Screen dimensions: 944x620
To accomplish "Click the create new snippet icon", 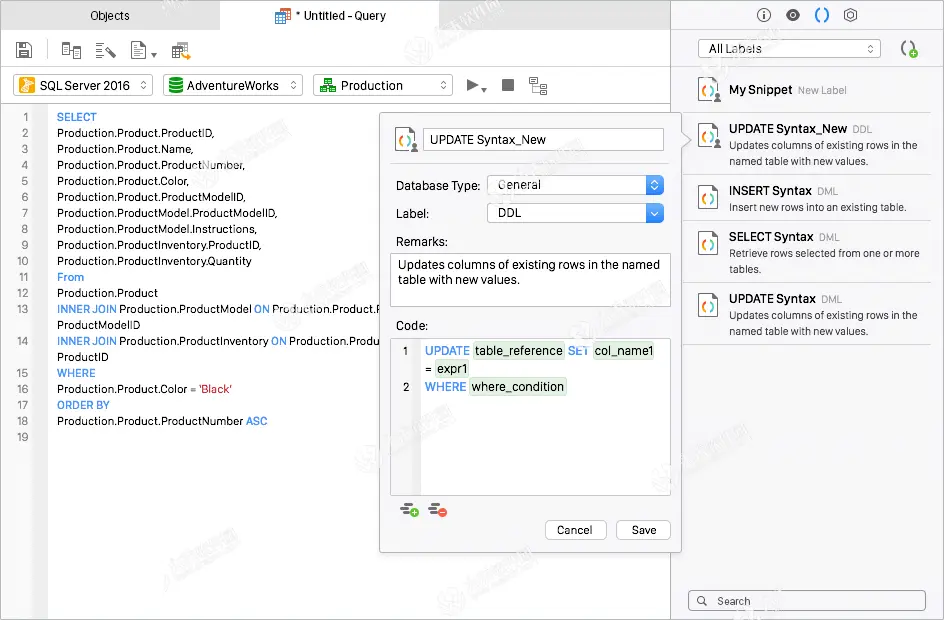I will [x=908, y=49].
